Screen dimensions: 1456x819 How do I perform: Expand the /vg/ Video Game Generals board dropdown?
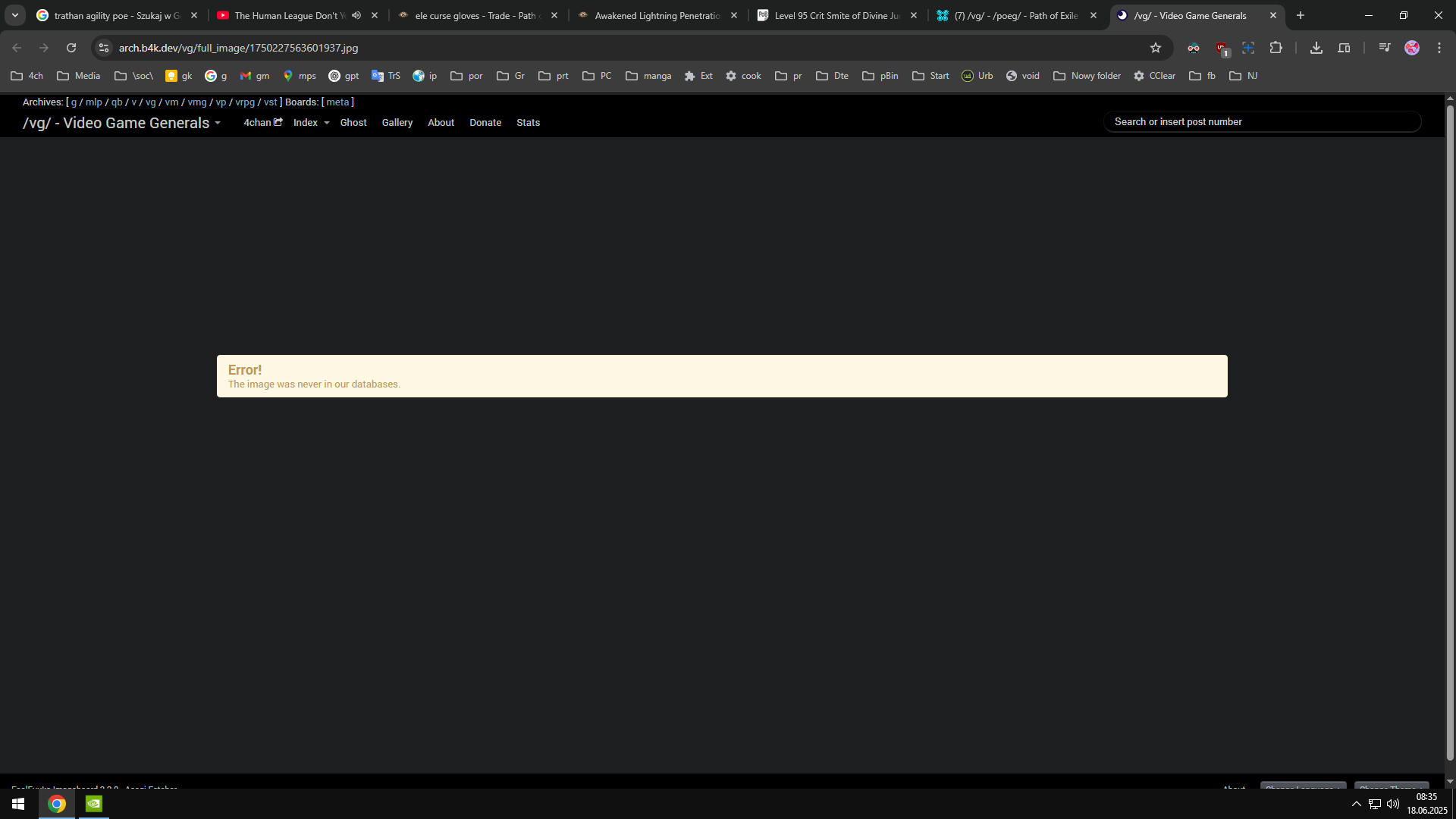121,123
